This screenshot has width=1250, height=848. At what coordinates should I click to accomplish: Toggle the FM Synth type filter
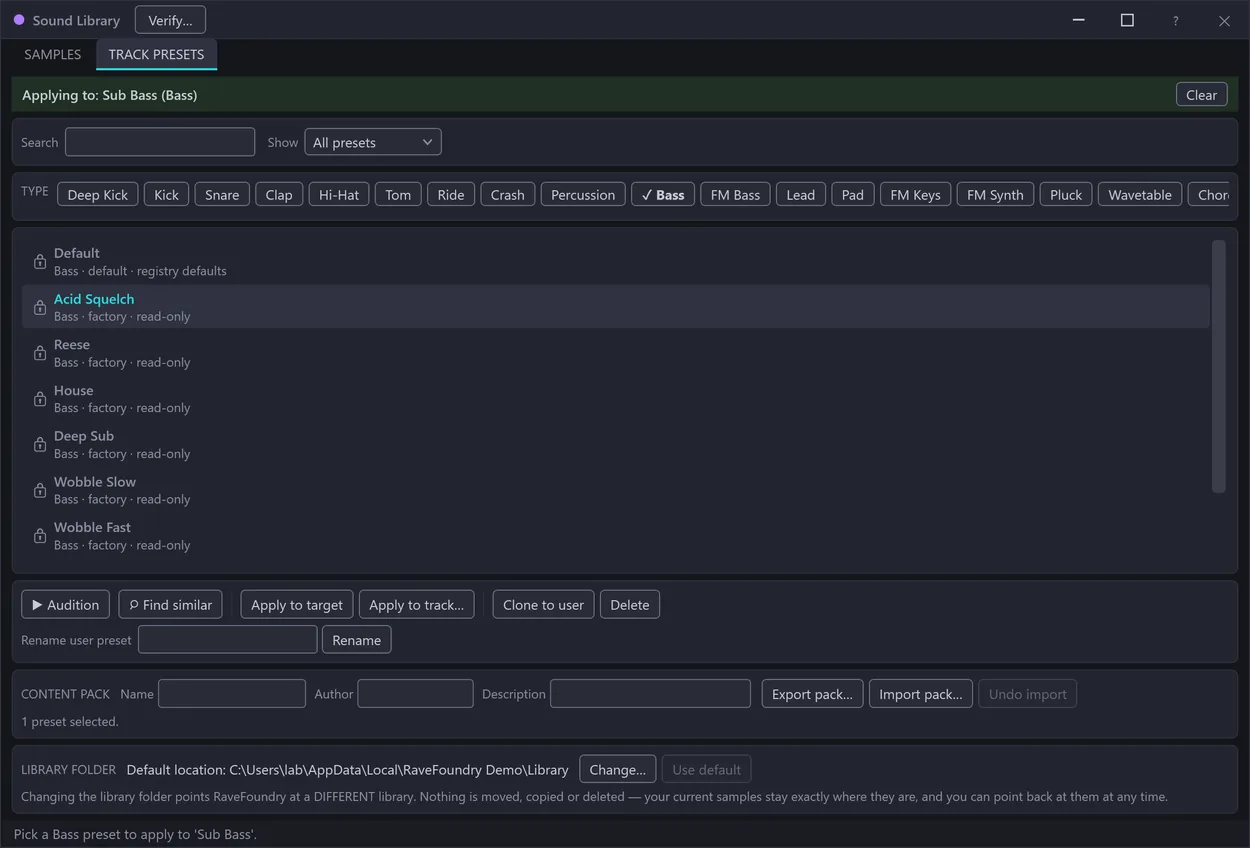996,194
